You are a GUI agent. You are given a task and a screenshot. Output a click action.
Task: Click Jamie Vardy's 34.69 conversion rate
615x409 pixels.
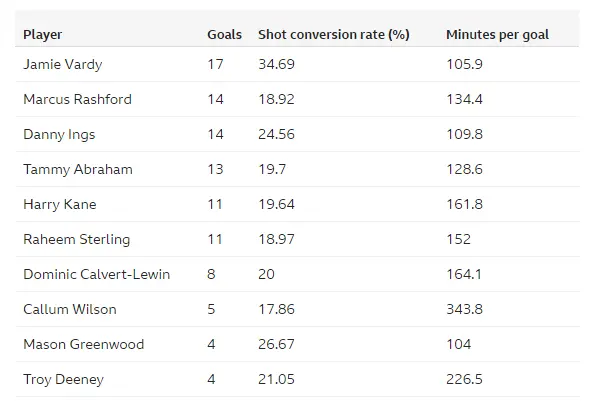277,64
